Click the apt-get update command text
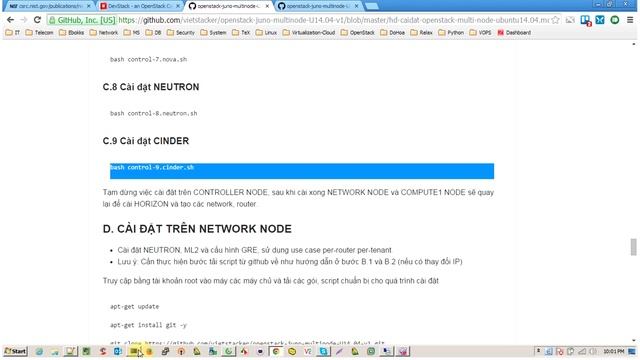This screenshot has height=360, width=640. click(134, 307)
